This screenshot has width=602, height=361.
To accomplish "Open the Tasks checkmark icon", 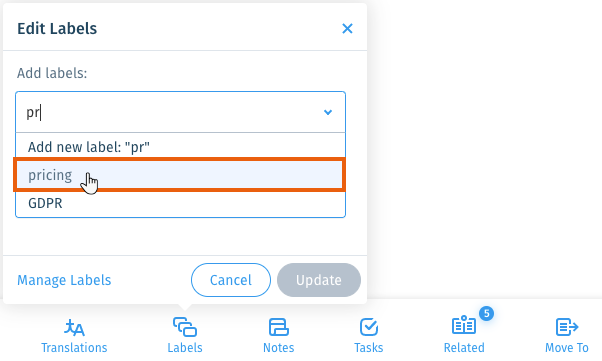I will (x=369, y=327).
